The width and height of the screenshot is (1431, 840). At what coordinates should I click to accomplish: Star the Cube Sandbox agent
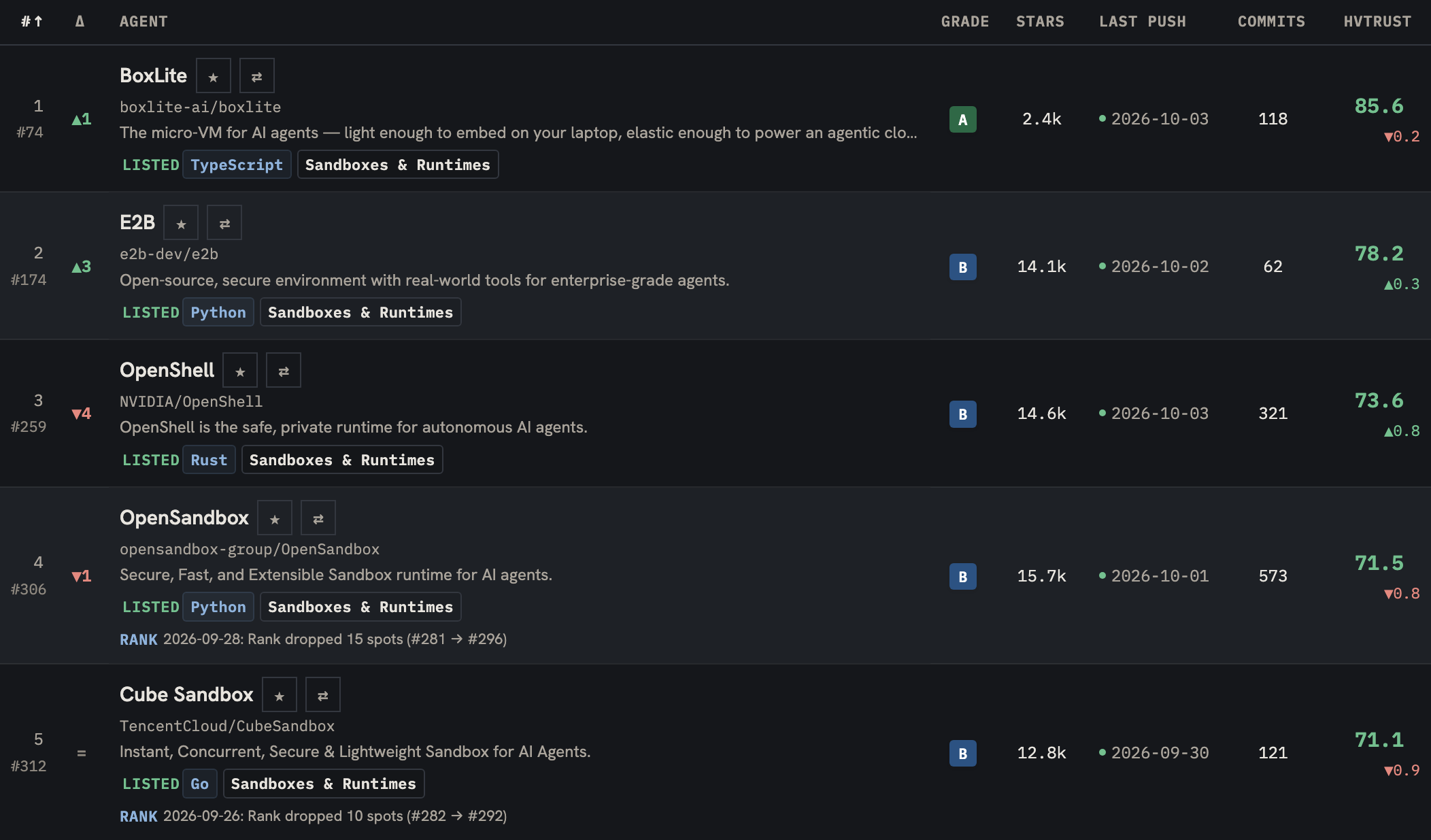click(280, 694)
